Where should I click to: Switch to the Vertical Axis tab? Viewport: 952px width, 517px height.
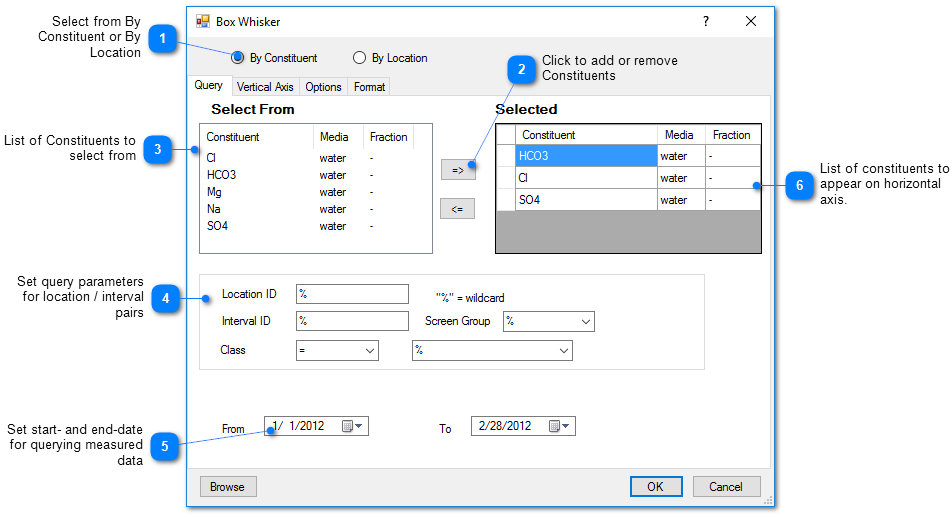(265, 87)
